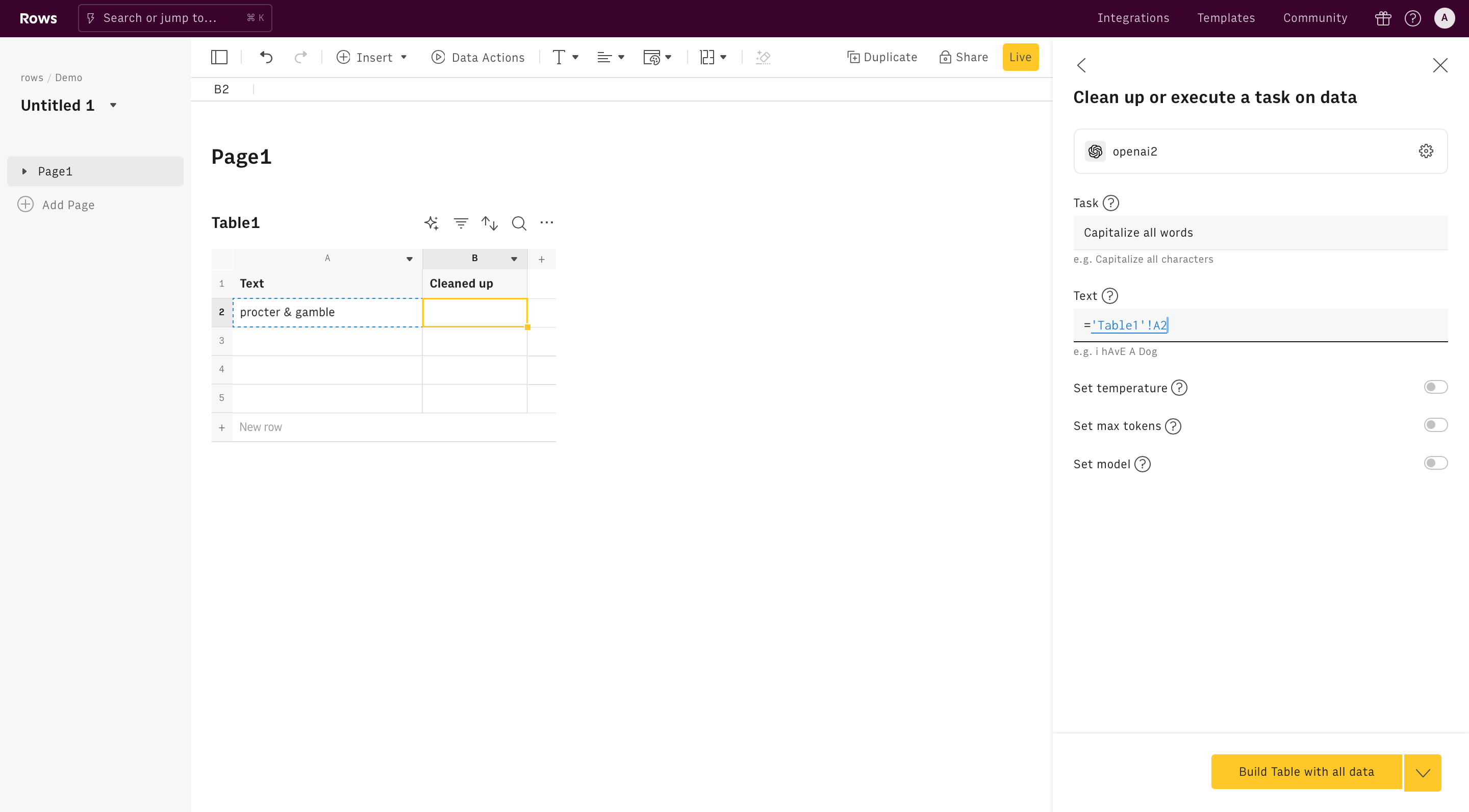
Task: Click the Task description input field
Action: 1261,232
